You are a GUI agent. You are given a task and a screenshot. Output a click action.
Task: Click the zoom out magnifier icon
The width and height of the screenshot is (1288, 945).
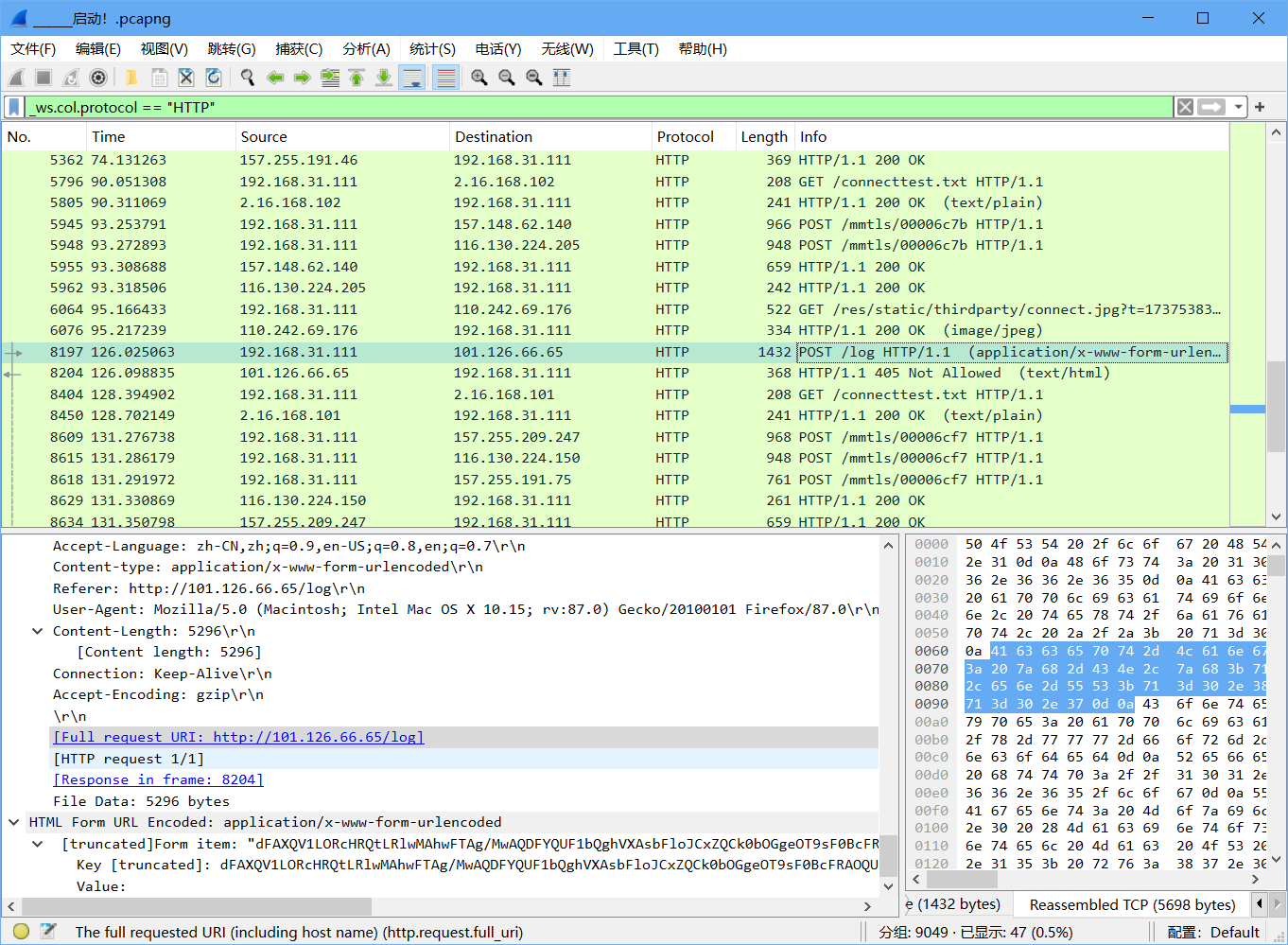507,78
